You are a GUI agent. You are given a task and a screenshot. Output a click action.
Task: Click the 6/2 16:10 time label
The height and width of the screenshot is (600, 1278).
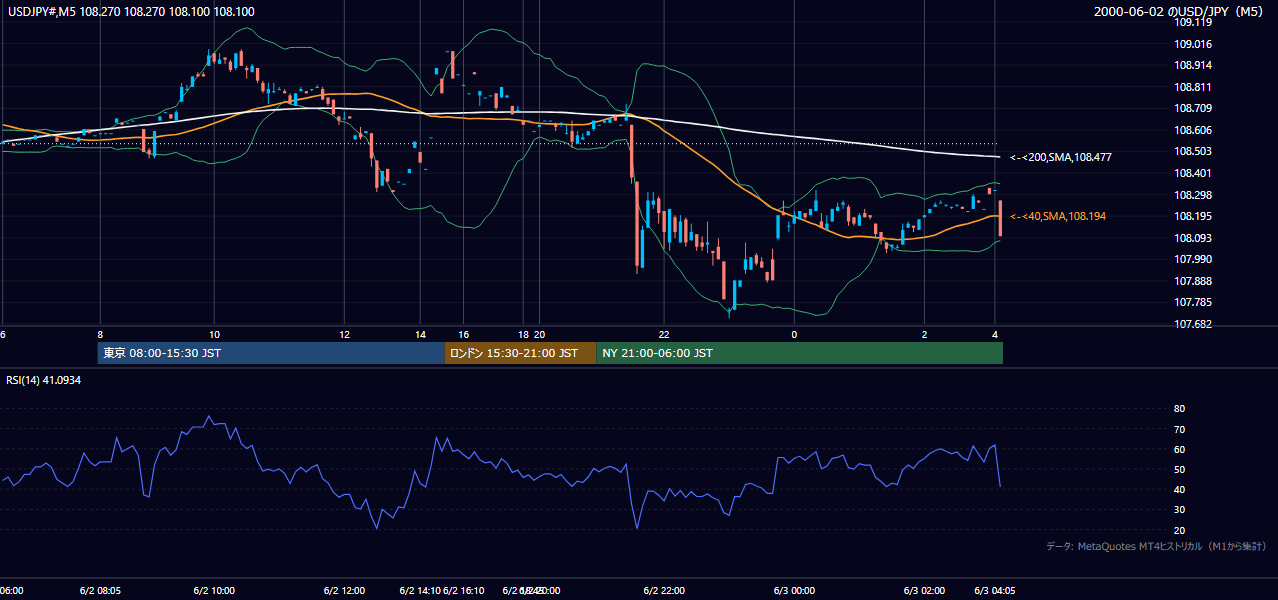(464, 590)
